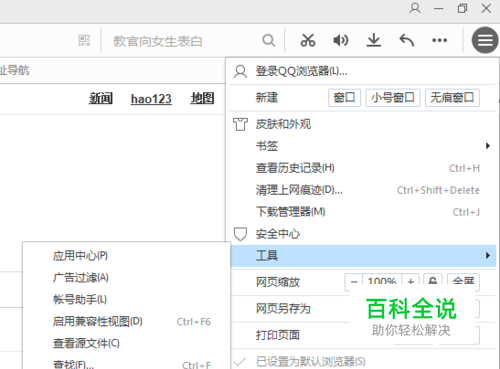Open 广告过滤(A) in tools submenu

coord(127,277)
